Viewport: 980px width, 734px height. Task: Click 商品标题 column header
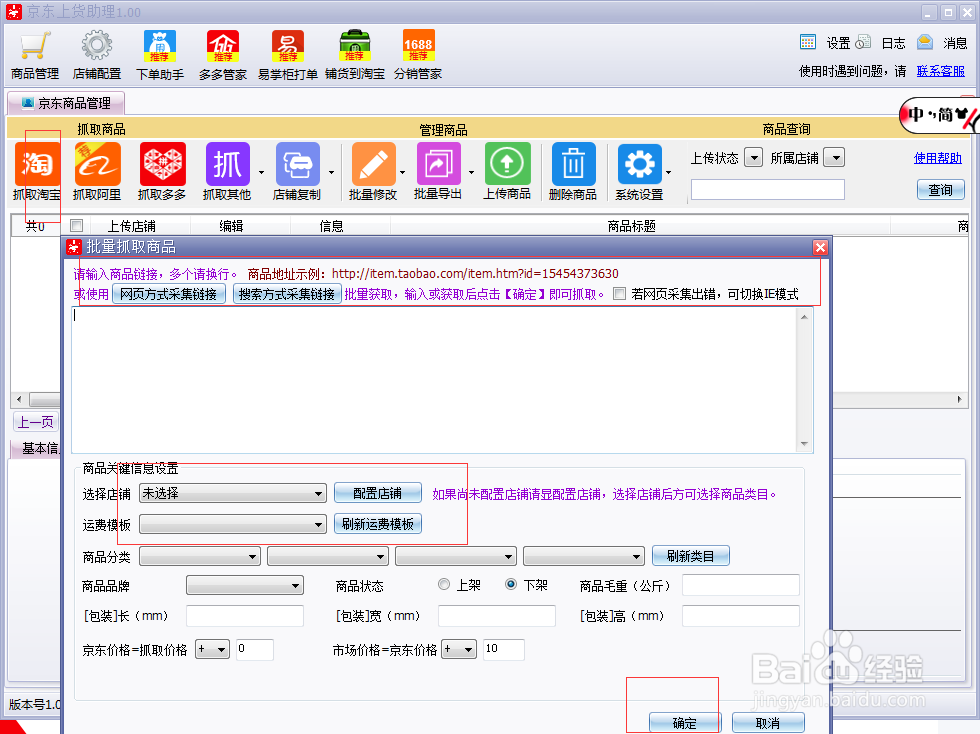coord(631,226)
